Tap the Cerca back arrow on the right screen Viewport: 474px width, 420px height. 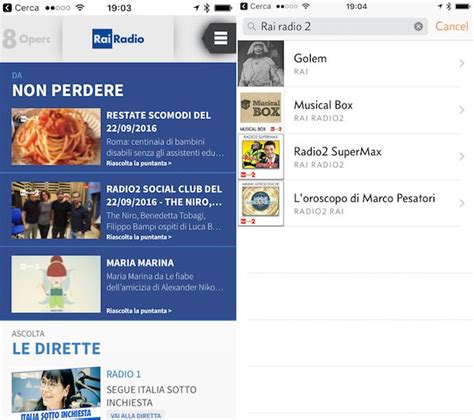(244, 6)
